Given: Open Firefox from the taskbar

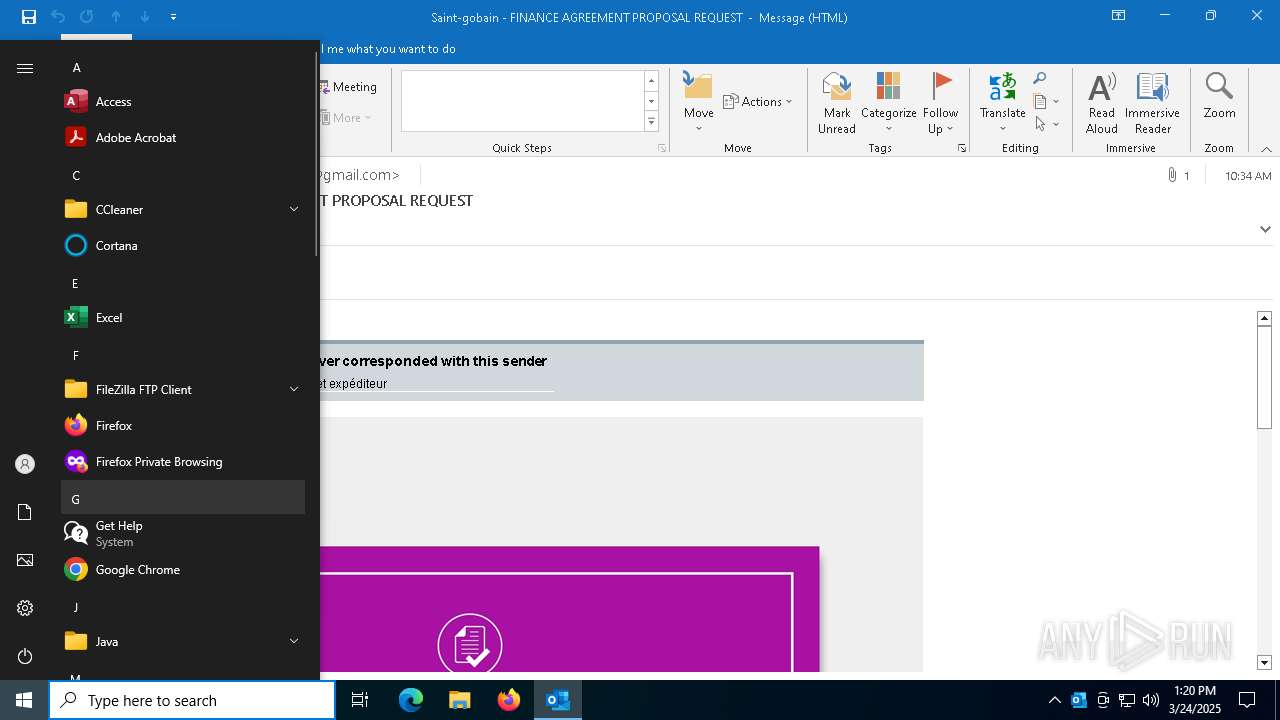Looking at the screenshot, I should [509, 700].
